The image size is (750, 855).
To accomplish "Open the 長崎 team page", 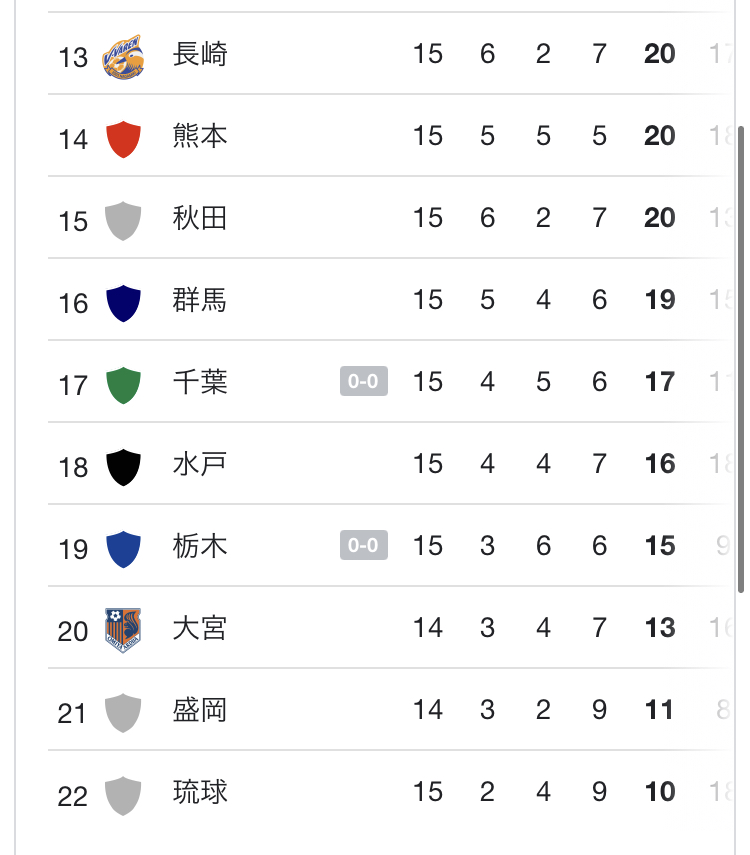I will point(200,54).
